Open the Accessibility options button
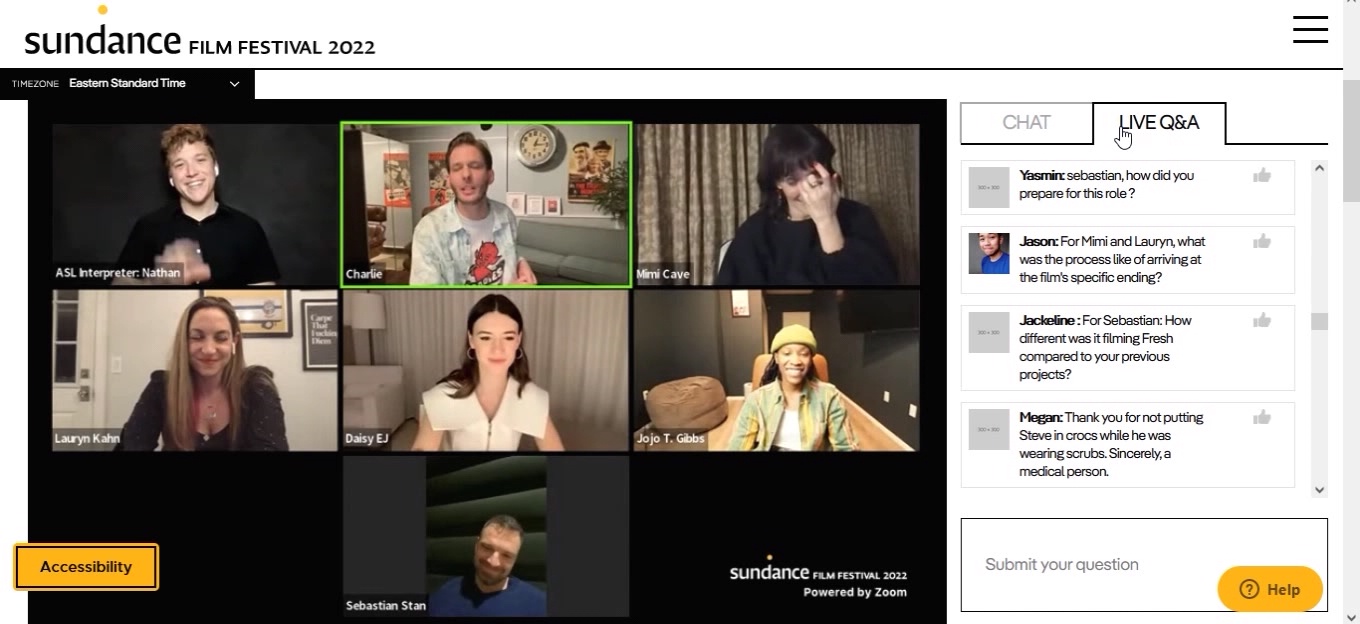Viewport: 1360px width, 624px height. click(86, 567)
